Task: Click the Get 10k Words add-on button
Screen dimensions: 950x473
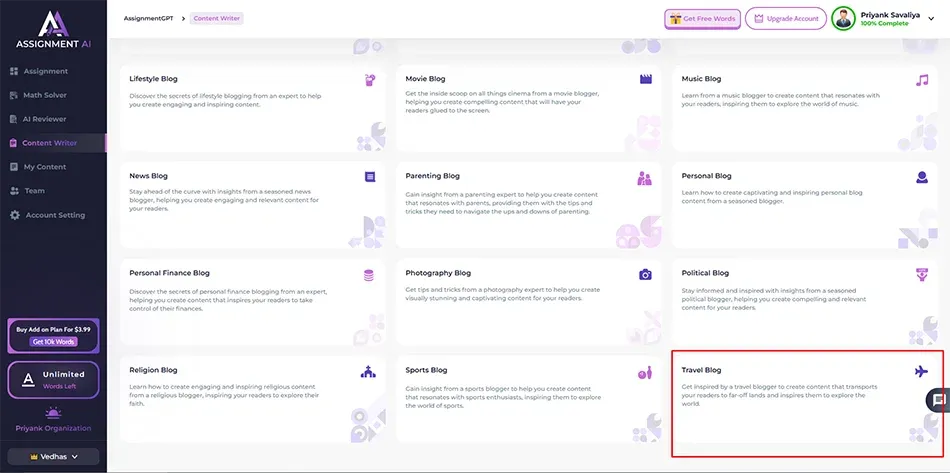Action: [53, 342]
